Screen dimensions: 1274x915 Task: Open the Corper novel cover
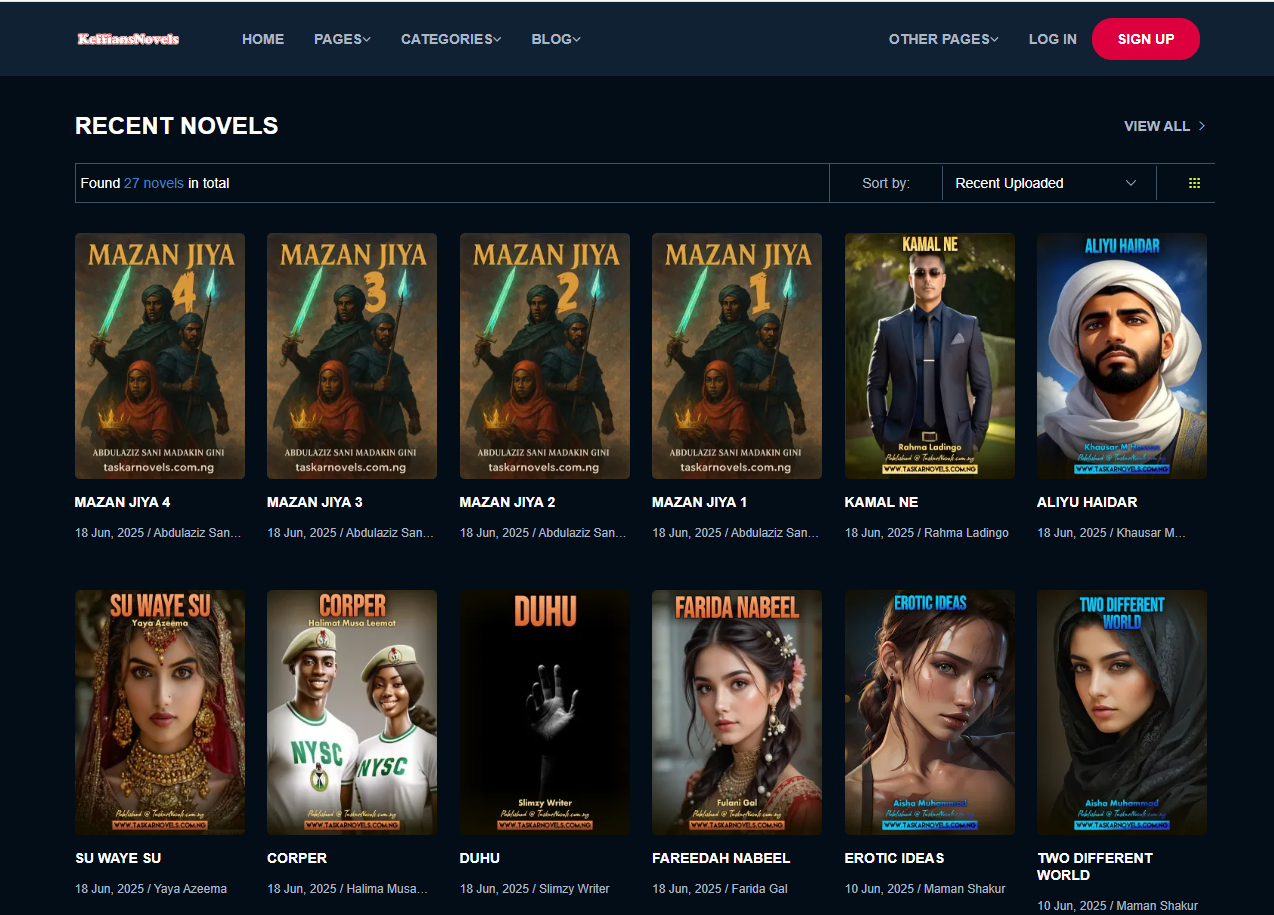(x=352, y=712)
